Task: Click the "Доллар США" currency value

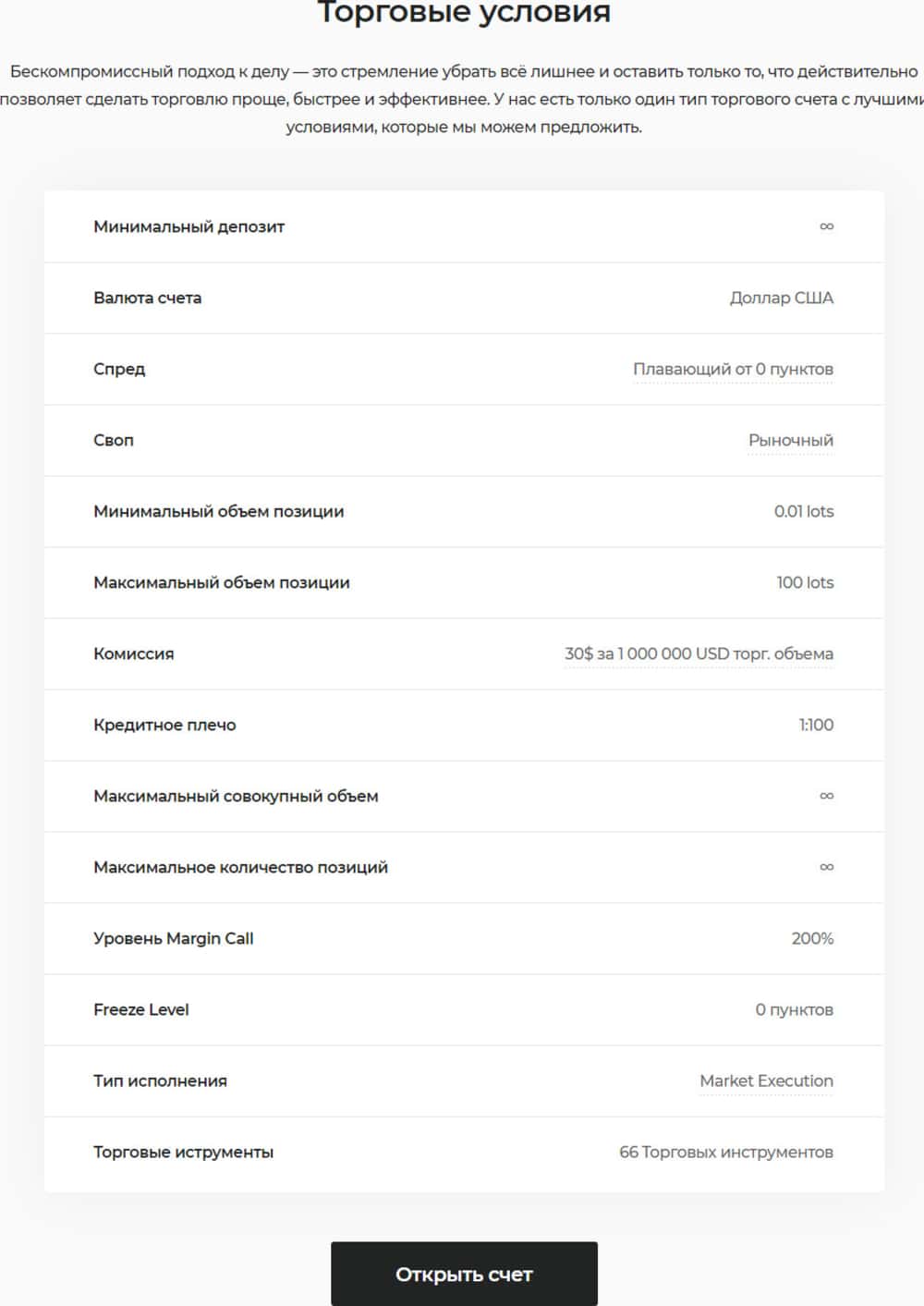Action: tap(781, 298)
